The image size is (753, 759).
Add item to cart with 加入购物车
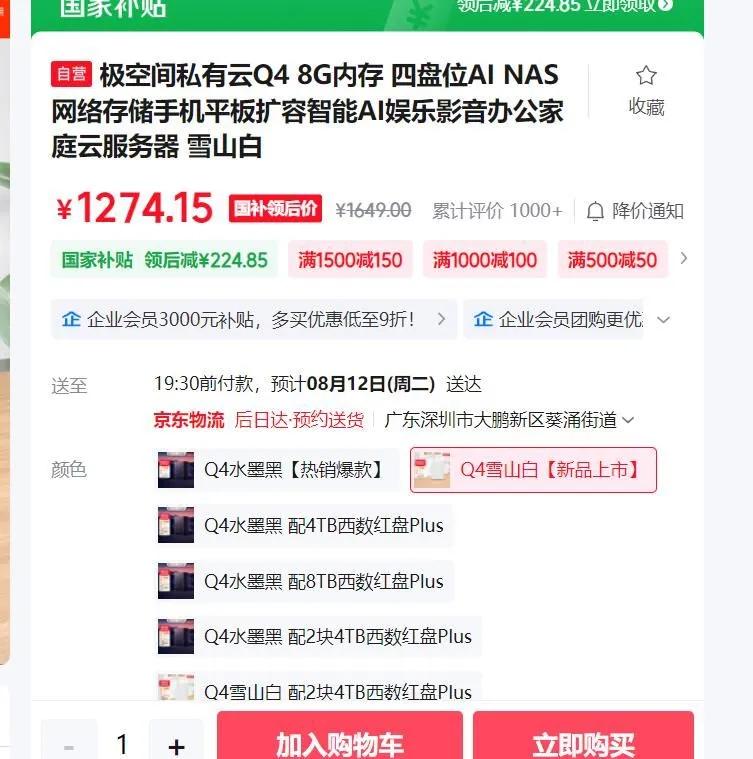[x=340, y=737]
